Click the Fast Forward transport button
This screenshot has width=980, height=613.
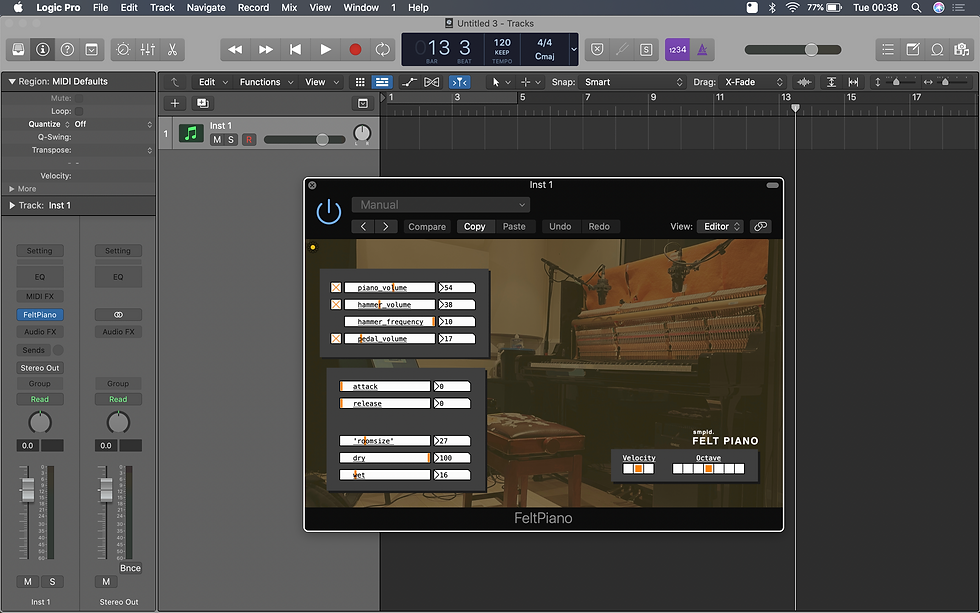pyautogui.click(x=266, y=49)
